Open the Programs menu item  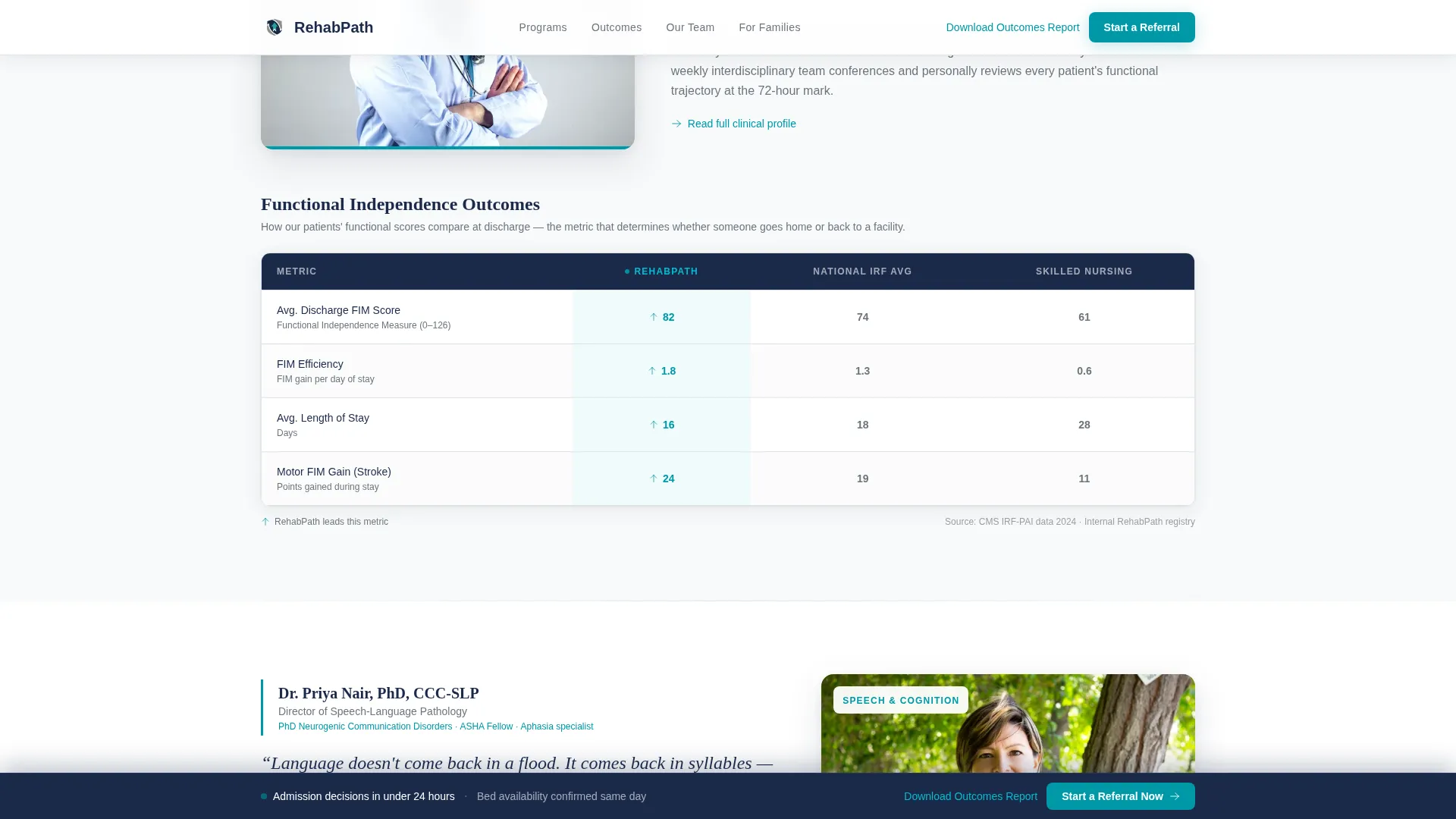[543, 27]
